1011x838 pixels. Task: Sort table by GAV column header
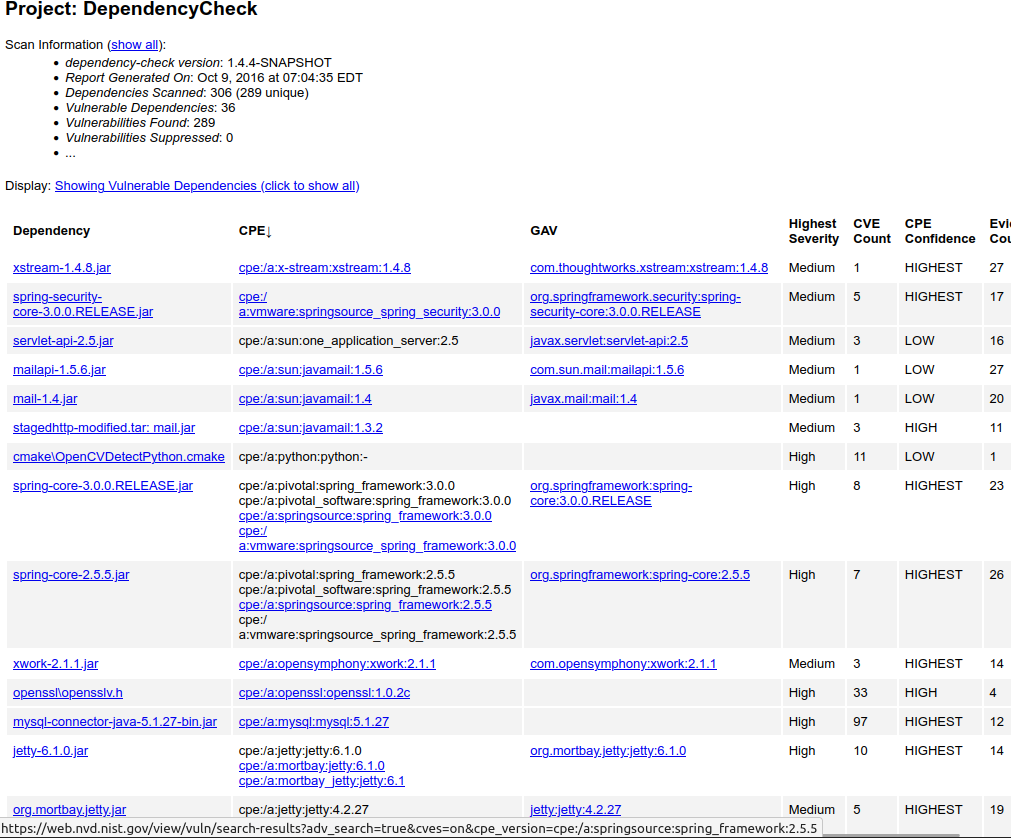544,231
